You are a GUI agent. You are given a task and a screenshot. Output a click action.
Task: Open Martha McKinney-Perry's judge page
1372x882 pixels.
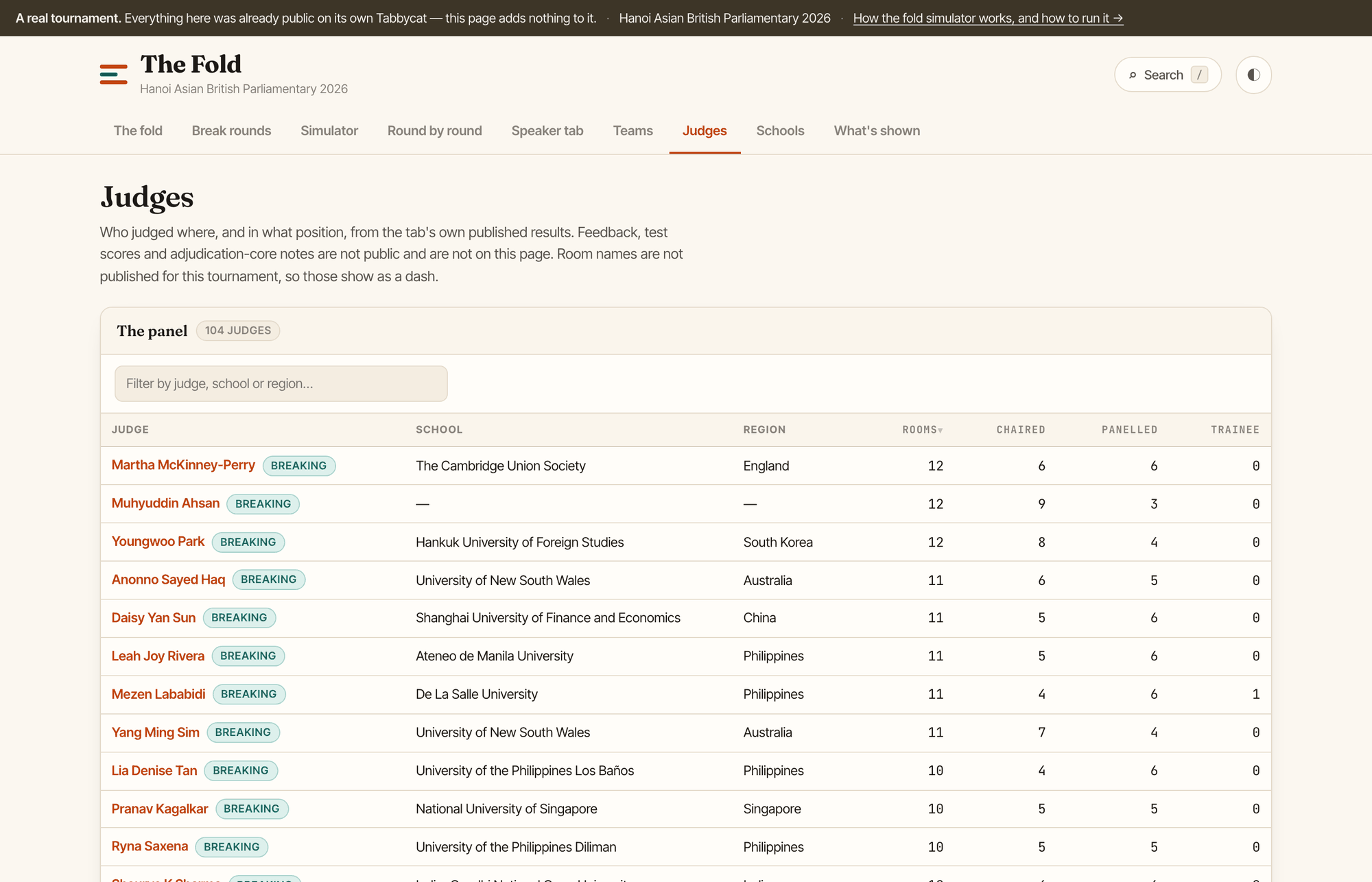(183, 465)
